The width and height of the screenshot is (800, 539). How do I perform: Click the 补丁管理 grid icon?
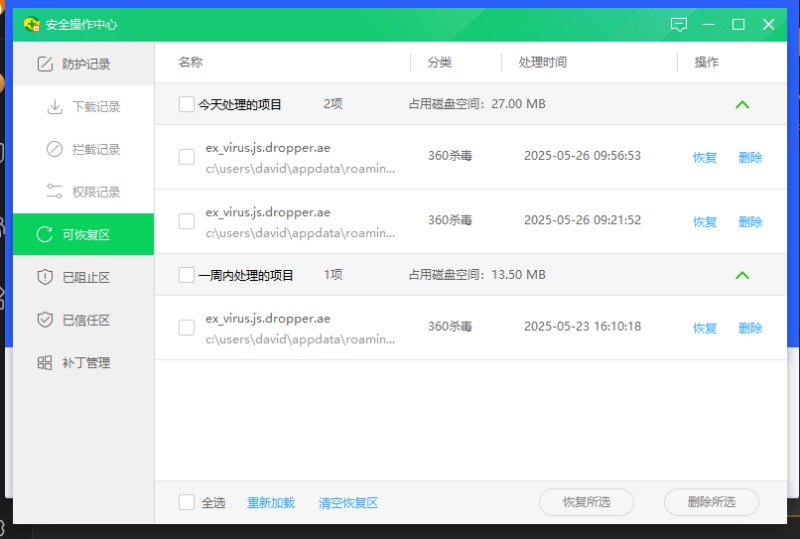(x=44, y=363)
